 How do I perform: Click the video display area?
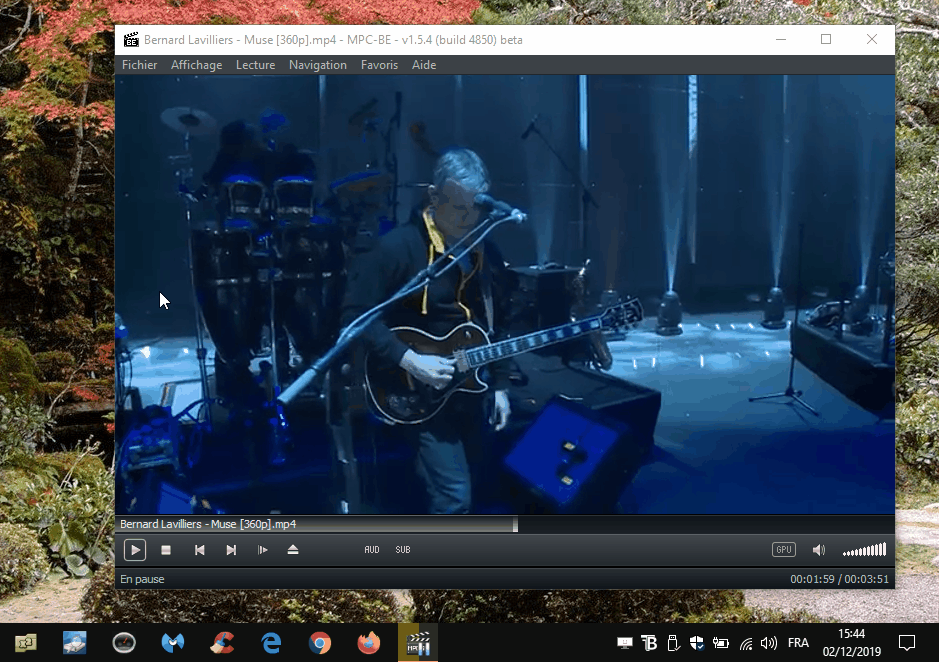pyautogui.click(x=505, y=294)
